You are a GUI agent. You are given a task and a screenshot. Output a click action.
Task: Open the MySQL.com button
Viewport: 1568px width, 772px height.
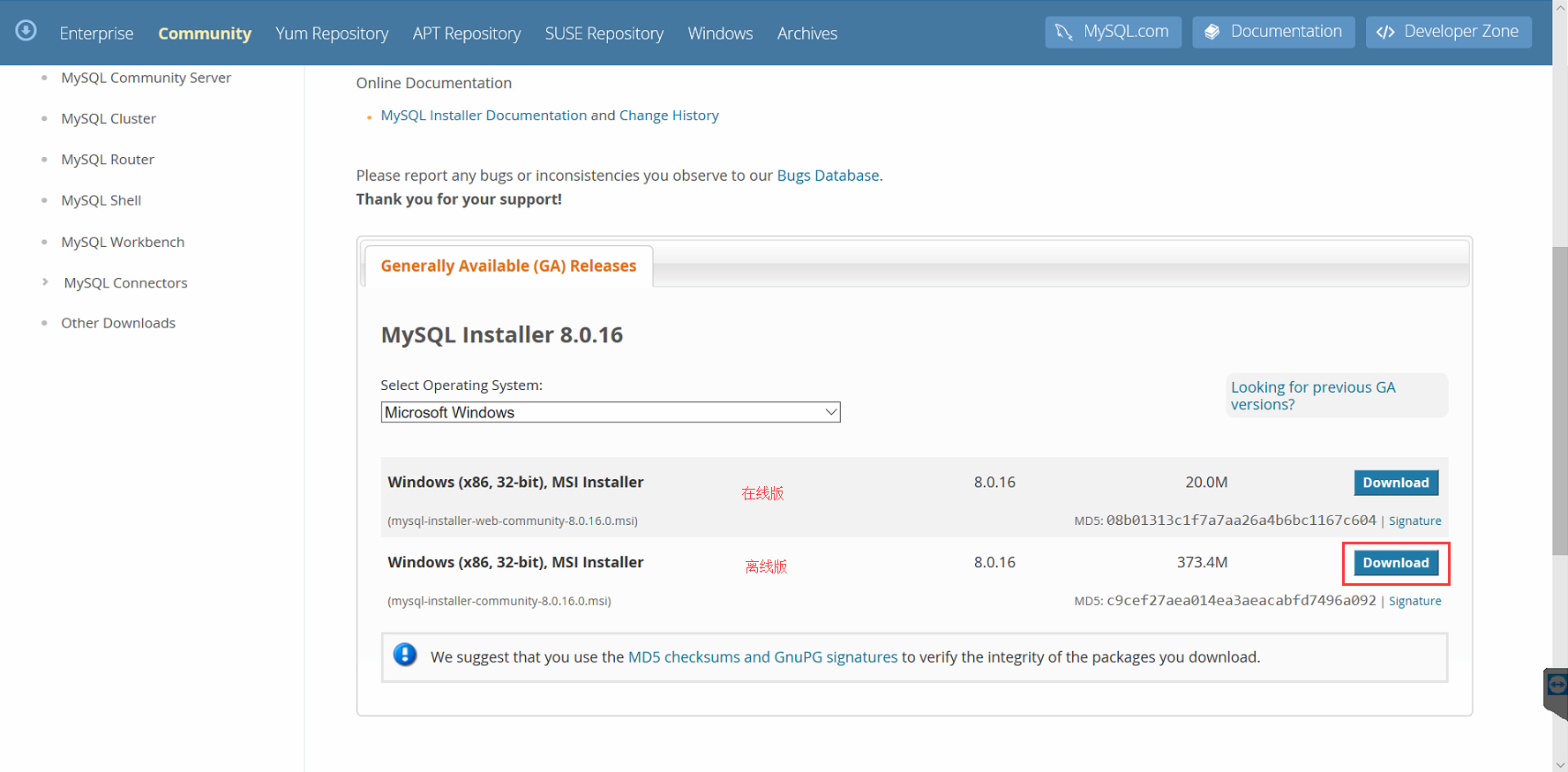click(x=1114, y=32)
